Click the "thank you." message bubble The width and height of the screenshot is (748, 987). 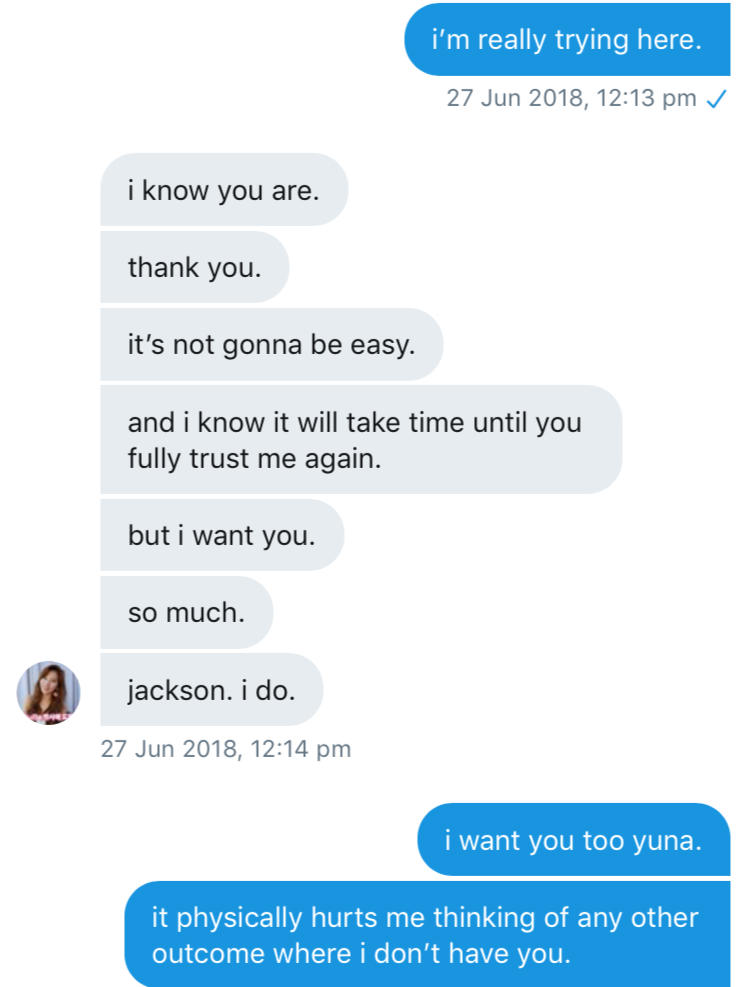195,268
